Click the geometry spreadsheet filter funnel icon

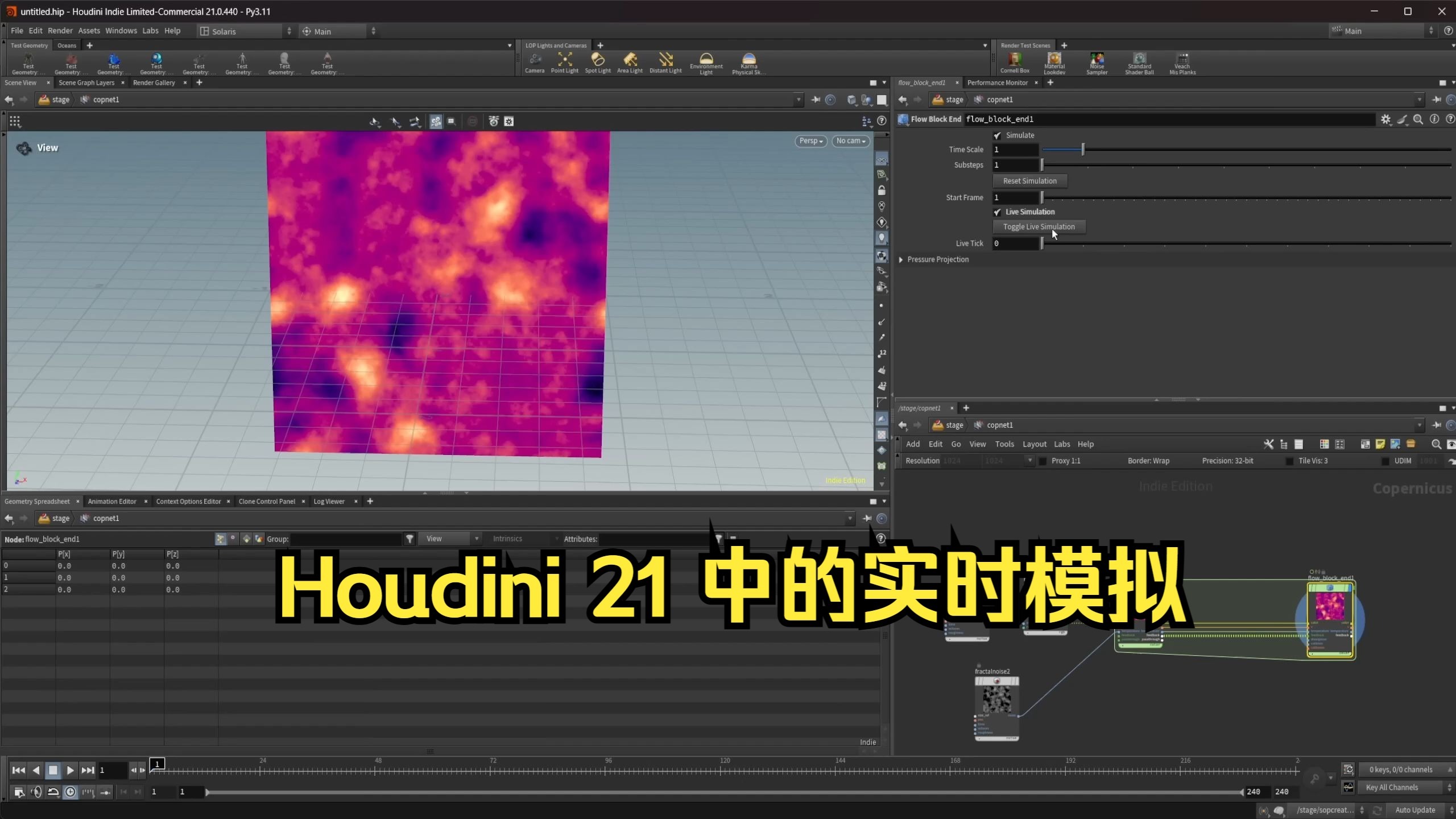(409, 539)
